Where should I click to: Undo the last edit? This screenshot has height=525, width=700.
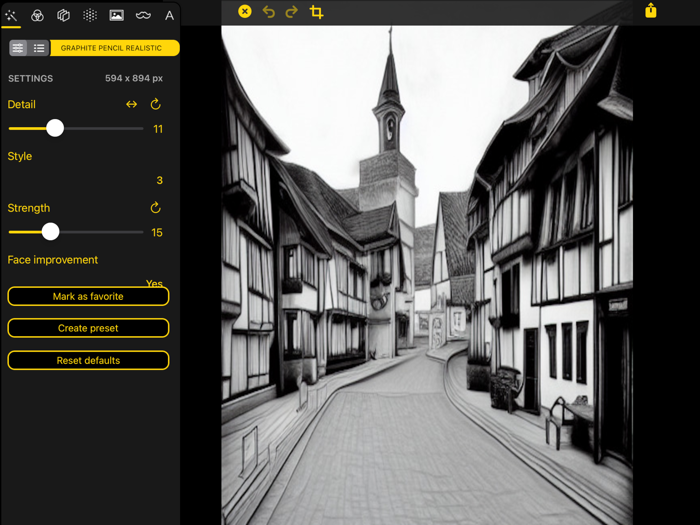(x=268, y=12)
